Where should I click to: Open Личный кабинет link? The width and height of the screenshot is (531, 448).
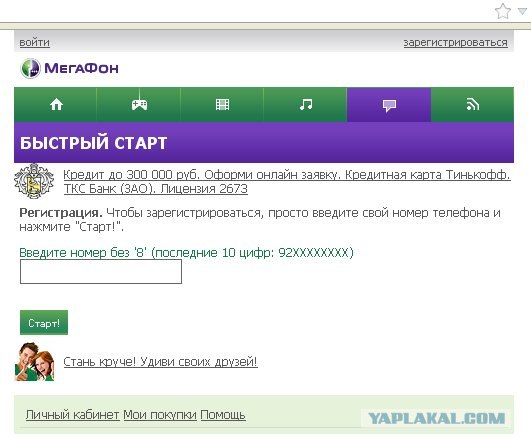[x=73, y=415]
